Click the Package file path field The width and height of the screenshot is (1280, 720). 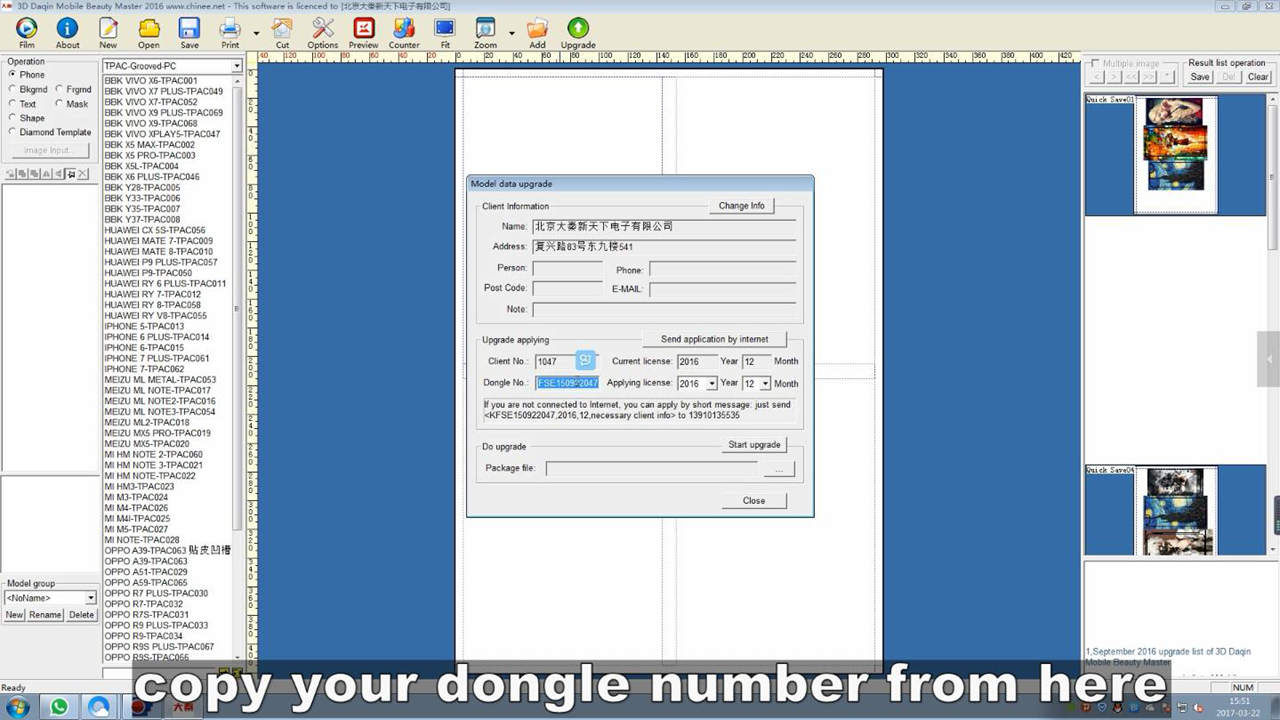click(651, 469)
